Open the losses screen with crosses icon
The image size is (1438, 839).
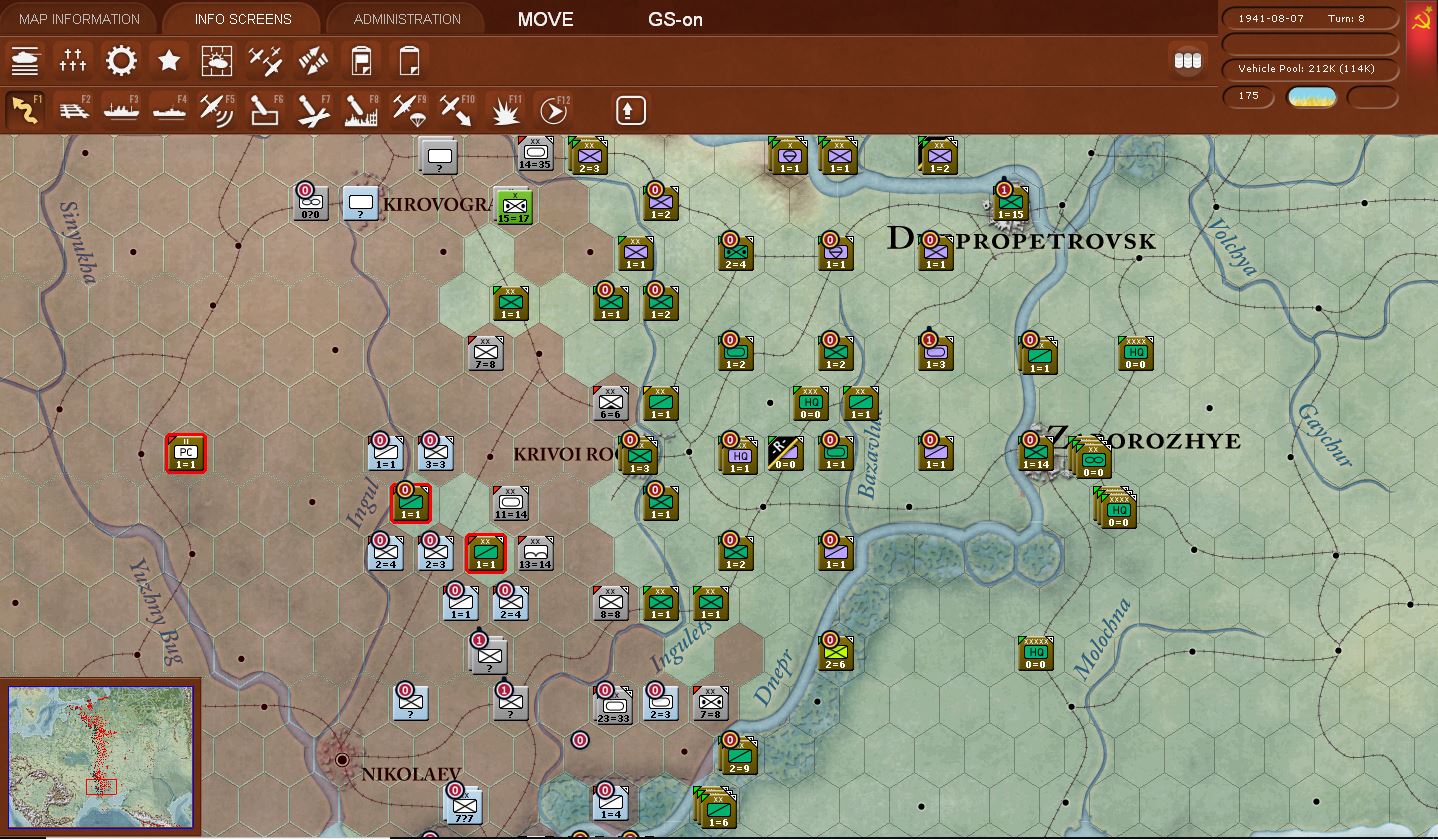click(72, 61)
